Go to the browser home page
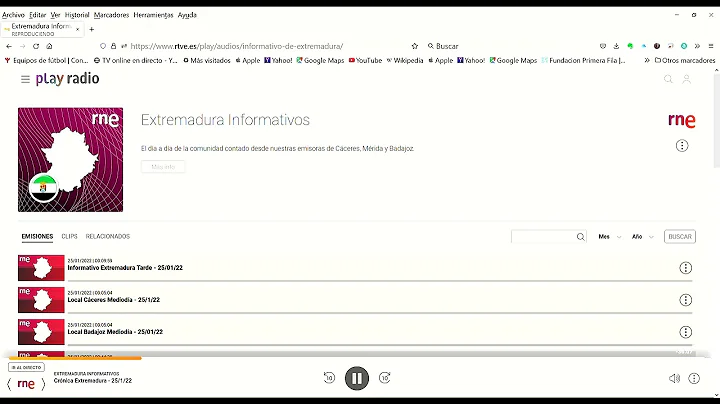This screenshot has width=720, height=404. click(x=50, y=46)
